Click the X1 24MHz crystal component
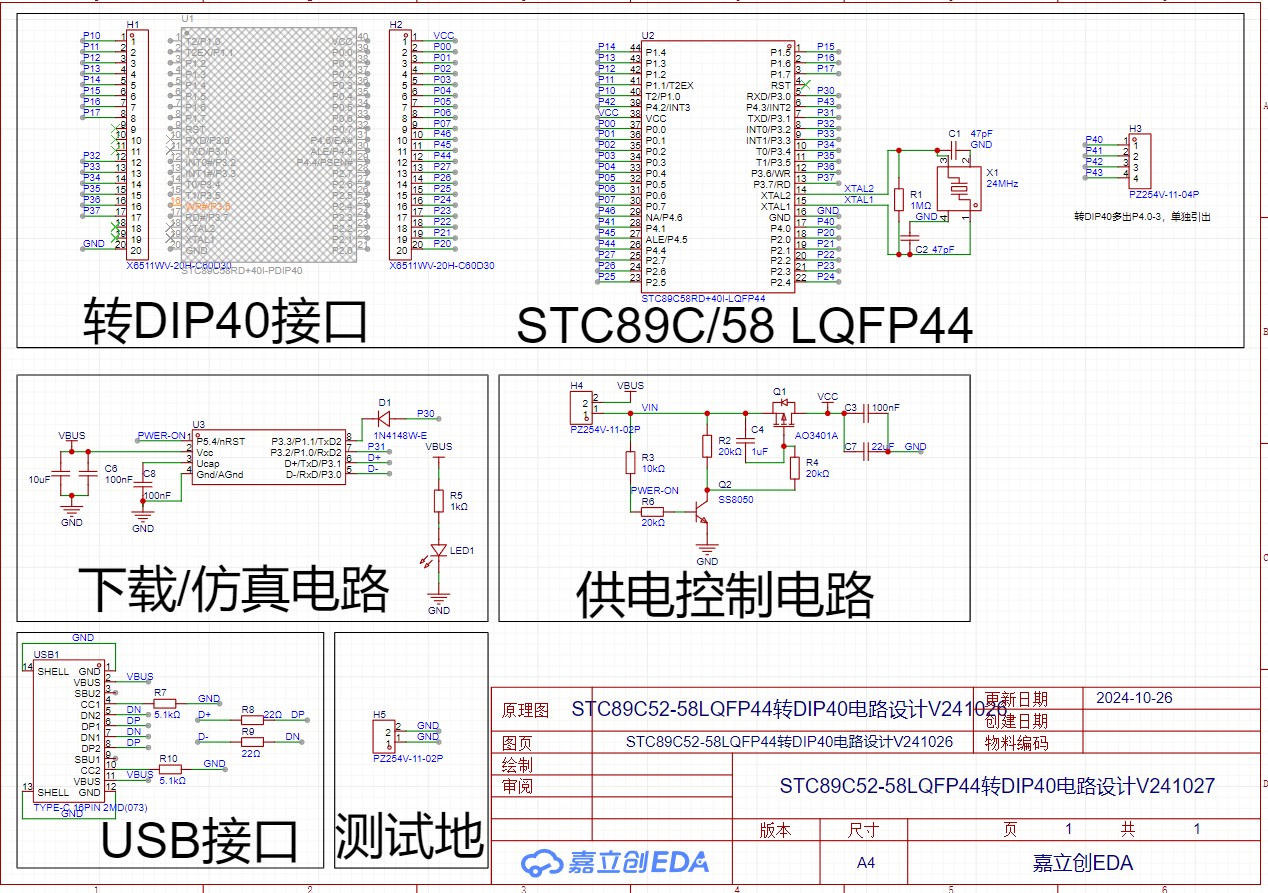1268x893 pixels. click(959, 188)
